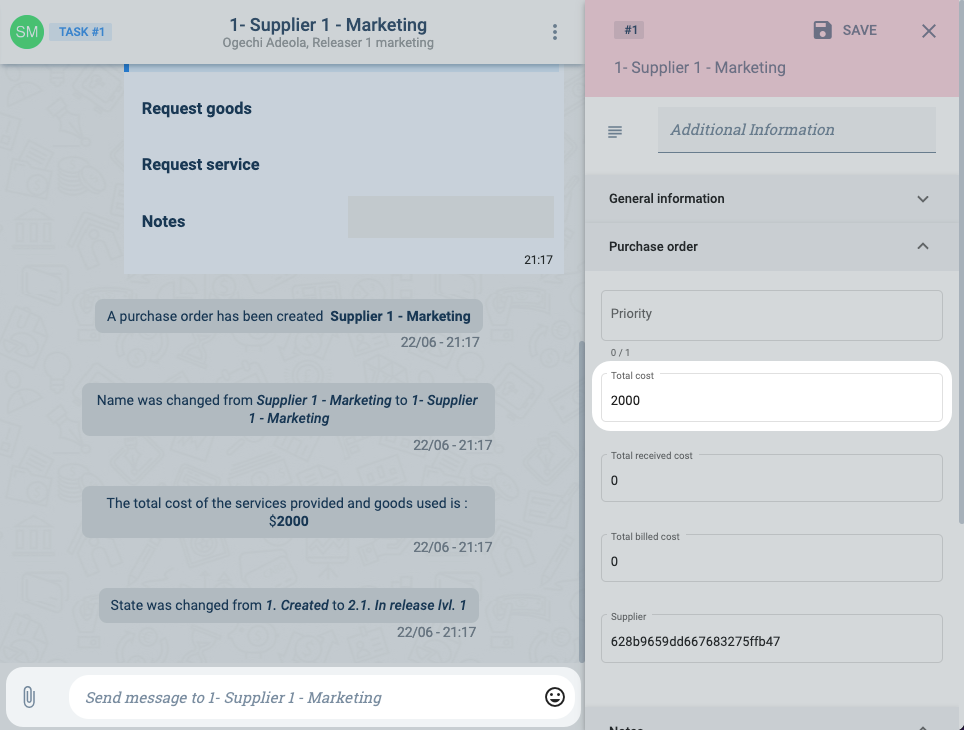Click the paperclip attachment icon
The image size is (964, 730).
(29, 697)
